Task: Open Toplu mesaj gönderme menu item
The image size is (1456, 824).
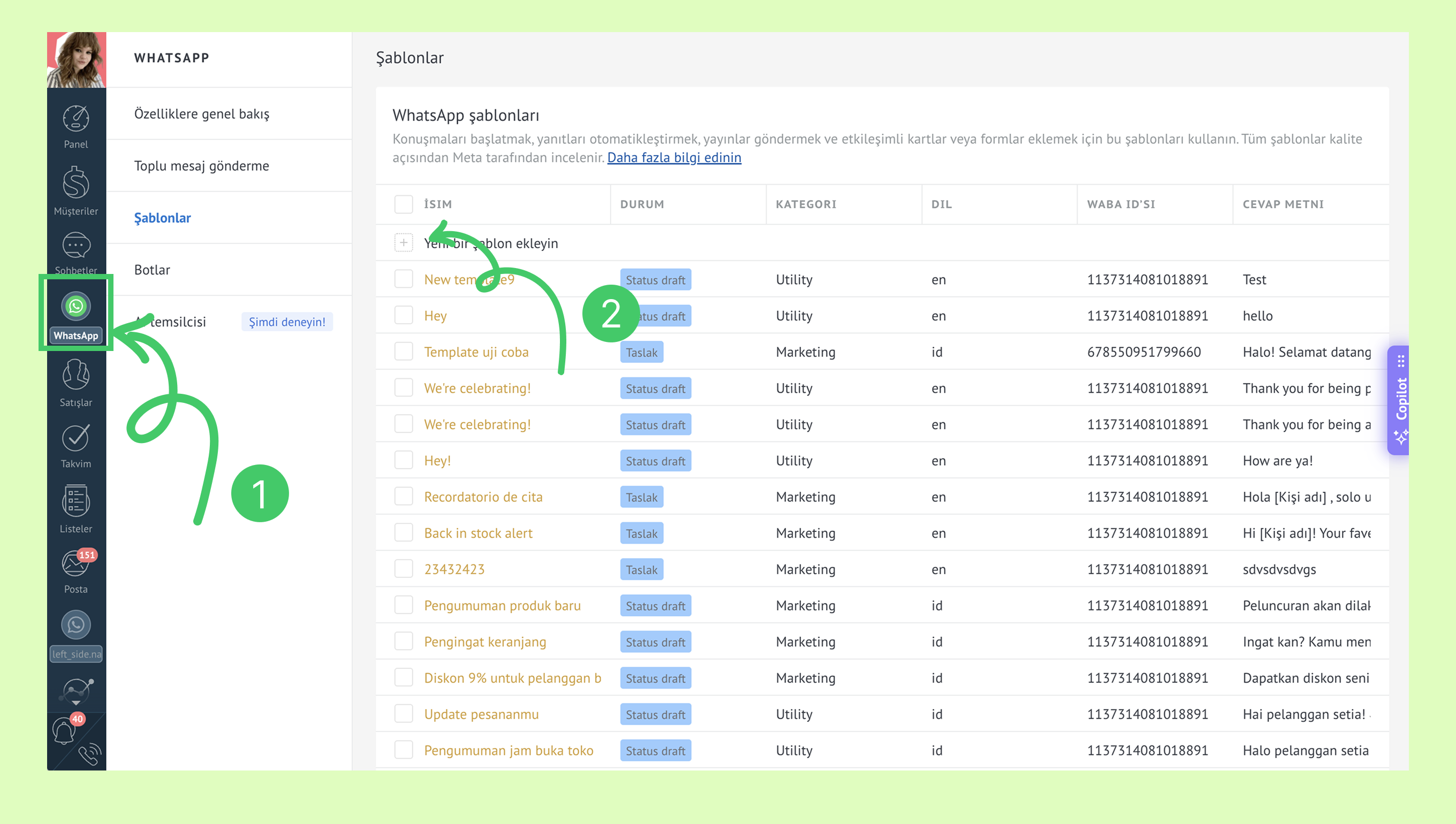Action: coord(201,166)
